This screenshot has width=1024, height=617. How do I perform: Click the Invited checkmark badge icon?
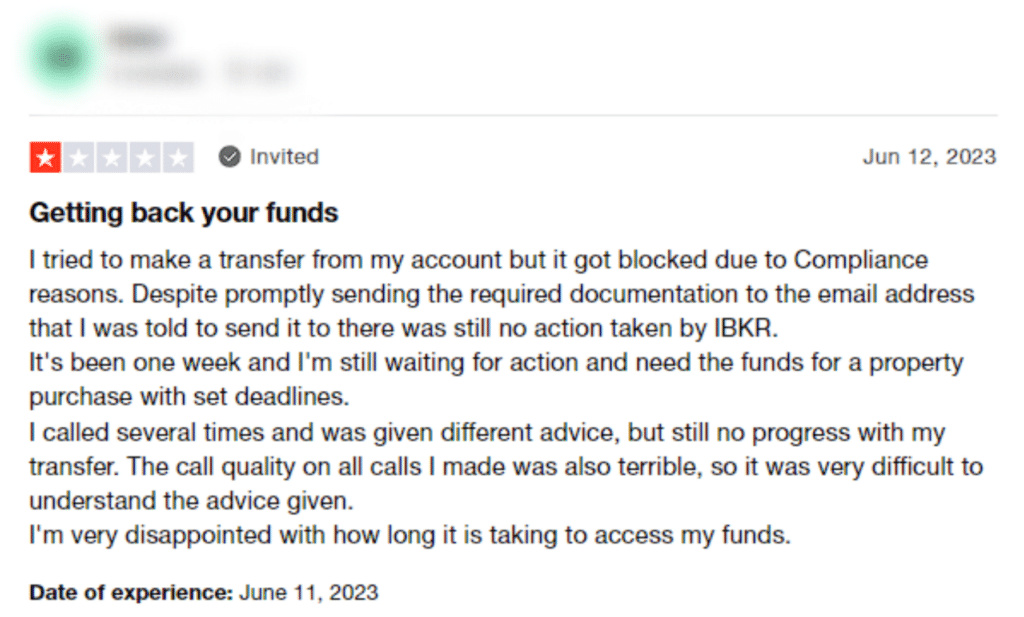(229, 157)
